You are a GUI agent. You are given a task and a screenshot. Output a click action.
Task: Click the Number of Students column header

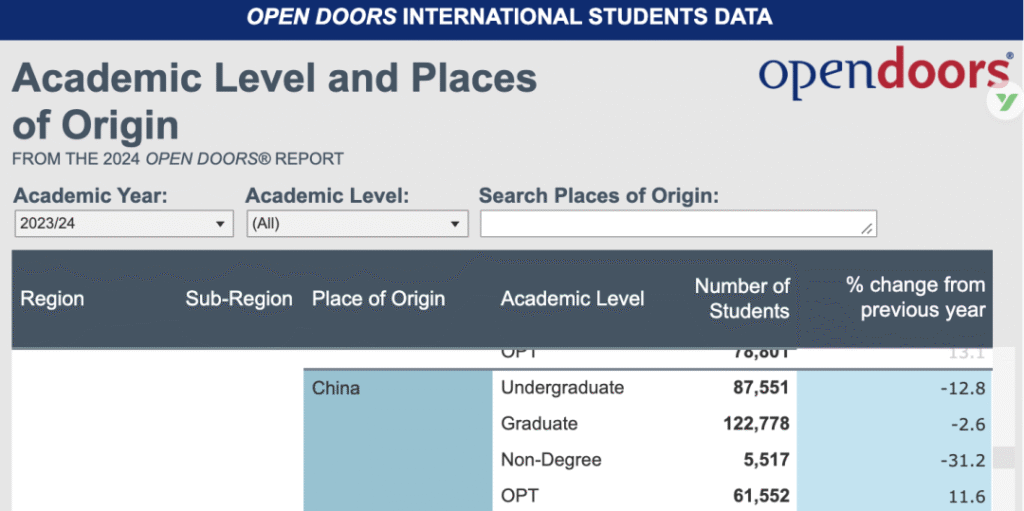pos(742,299)
